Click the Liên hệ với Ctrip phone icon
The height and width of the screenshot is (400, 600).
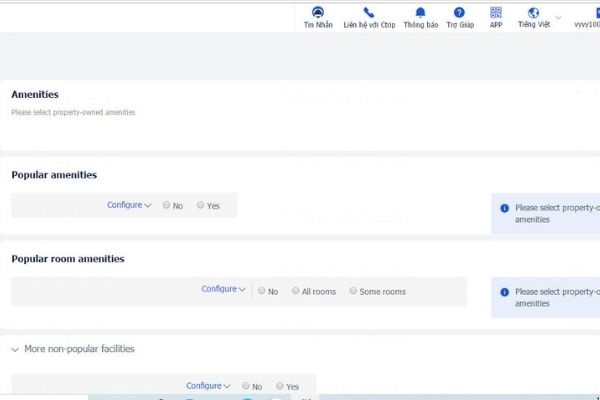368,13
